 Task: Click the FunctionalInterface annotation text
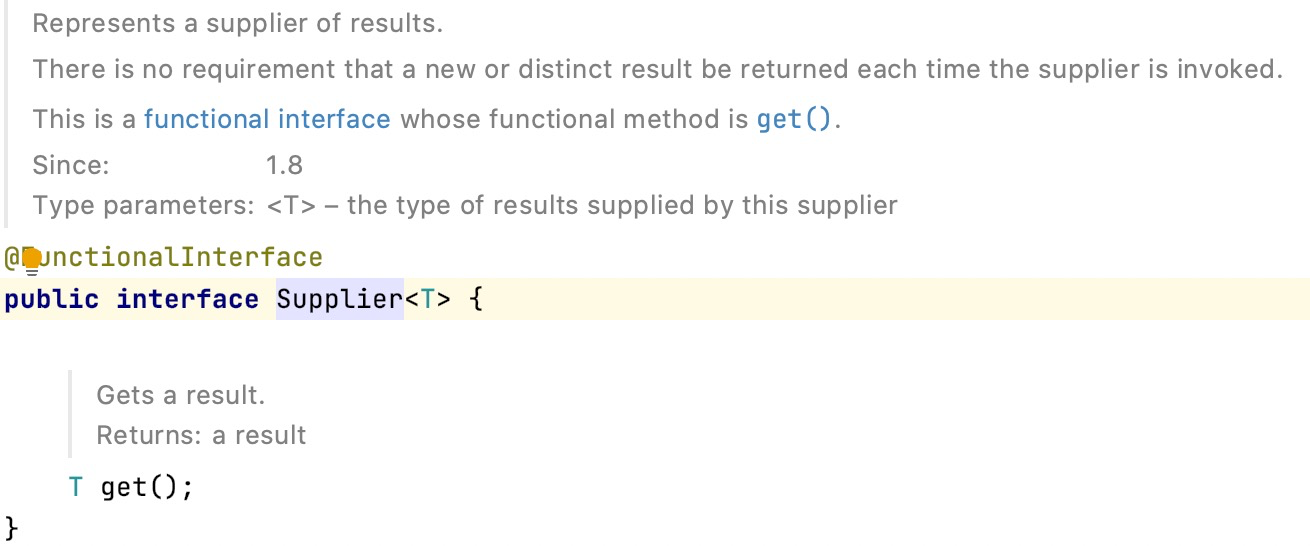pos(182,257)
